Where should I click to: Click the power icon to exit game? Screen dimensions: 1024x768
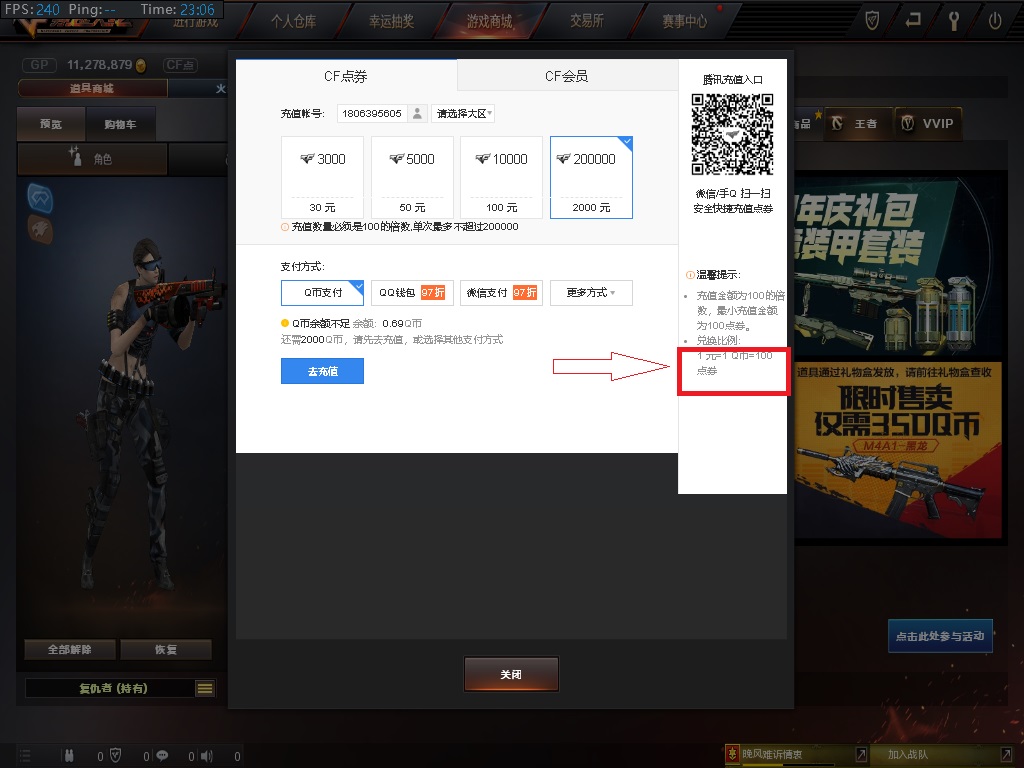(995, 20)
